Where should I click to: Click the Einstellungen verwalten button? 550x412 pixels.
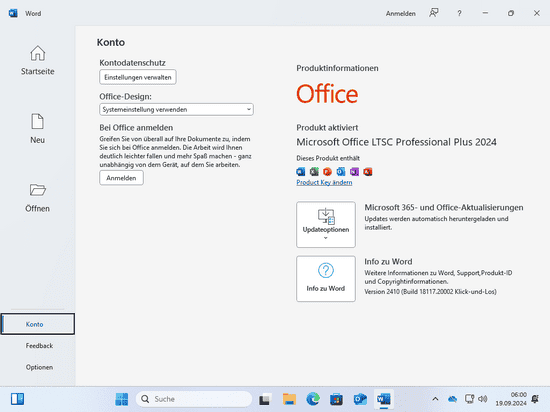tap(138, 77)
